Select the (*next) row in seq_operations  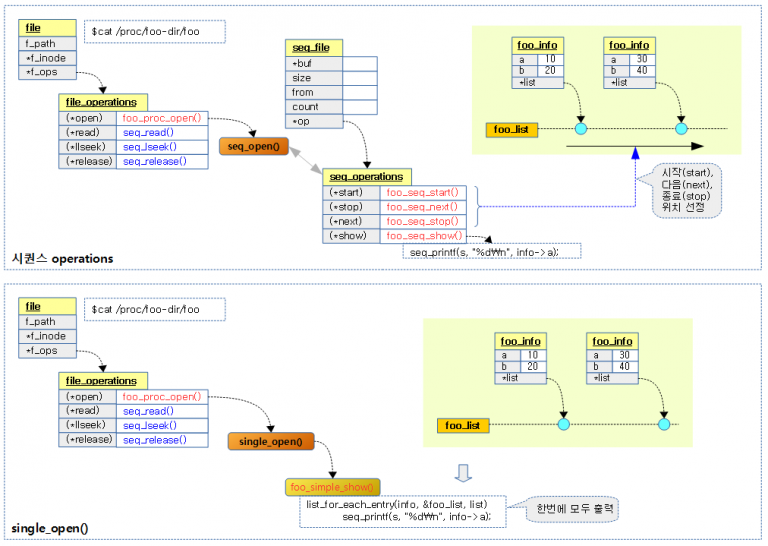[x=394, y=221]
